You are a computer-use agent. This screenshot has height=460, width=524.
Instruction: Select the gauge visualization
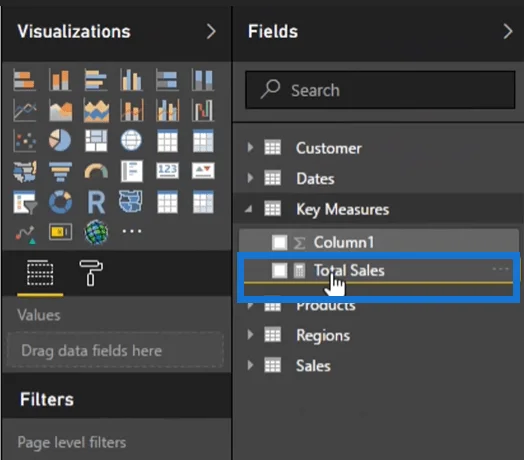[96, 171]
